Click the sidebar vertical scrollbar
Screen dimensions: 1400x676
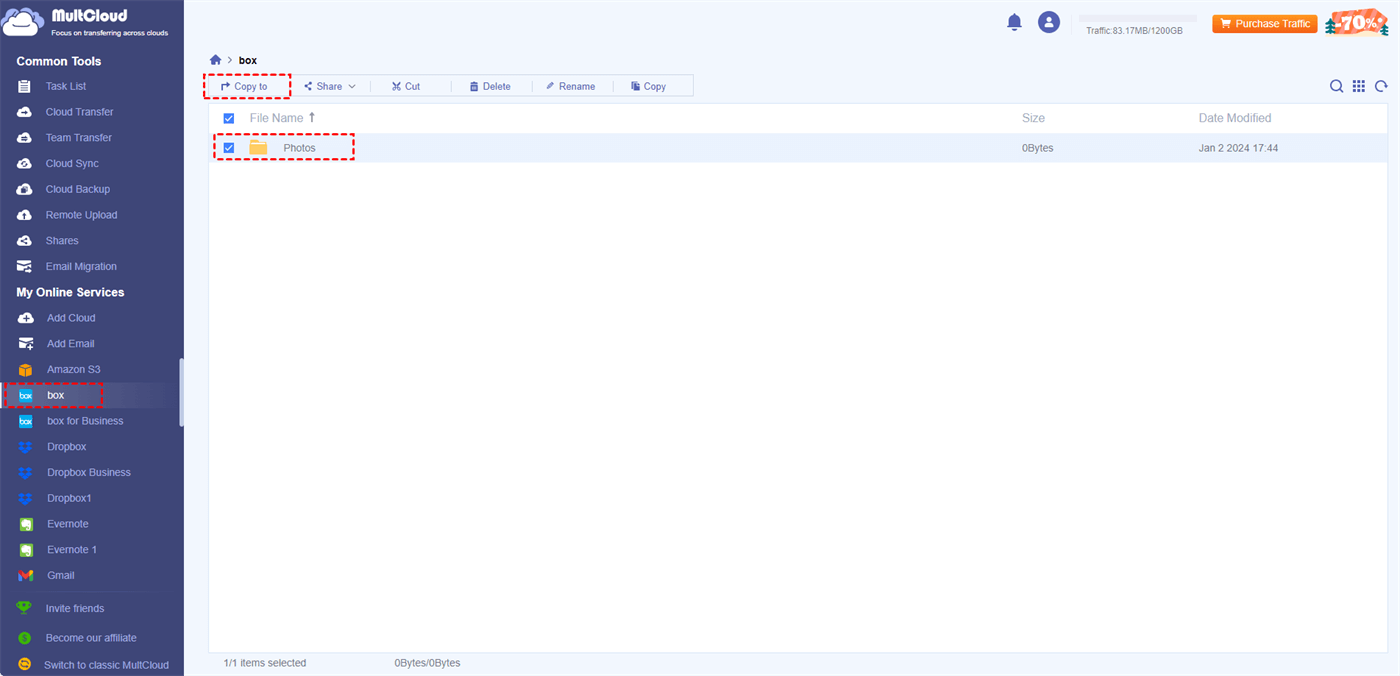pos(181,393)
